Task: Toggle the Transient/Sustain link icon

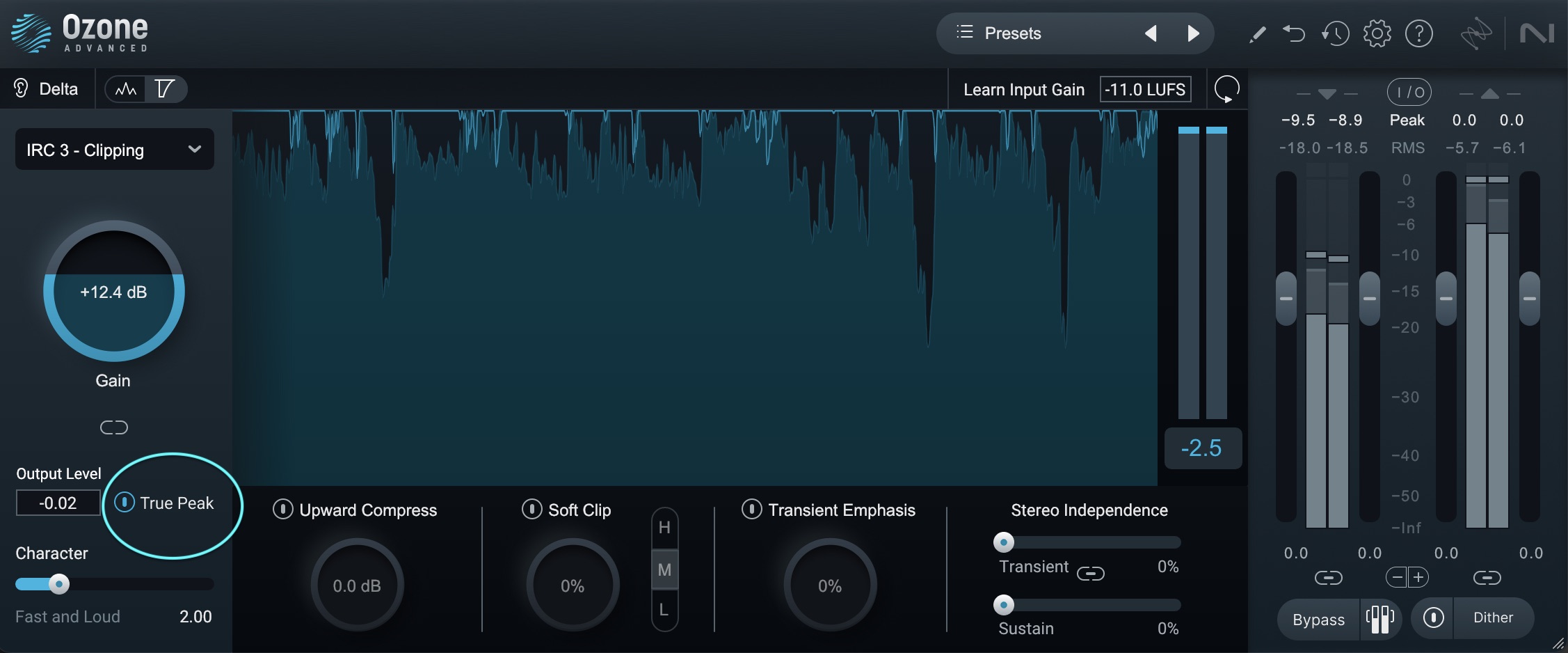Action: click(1090, 574)
